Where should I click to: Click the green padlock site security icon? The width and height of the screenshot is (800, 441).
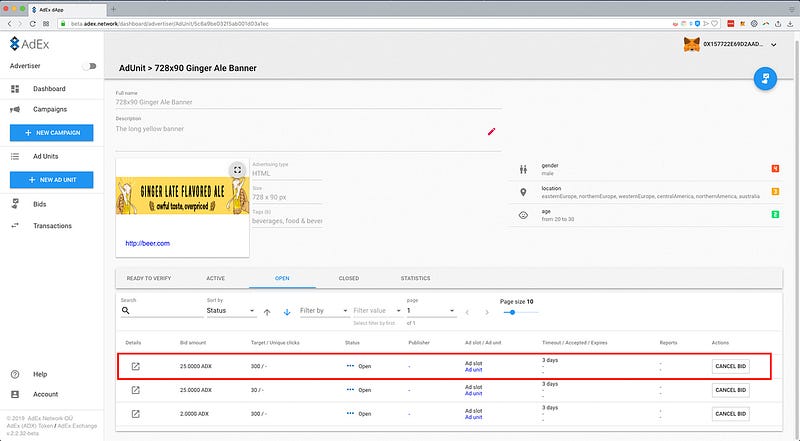[x=63, y=23]
